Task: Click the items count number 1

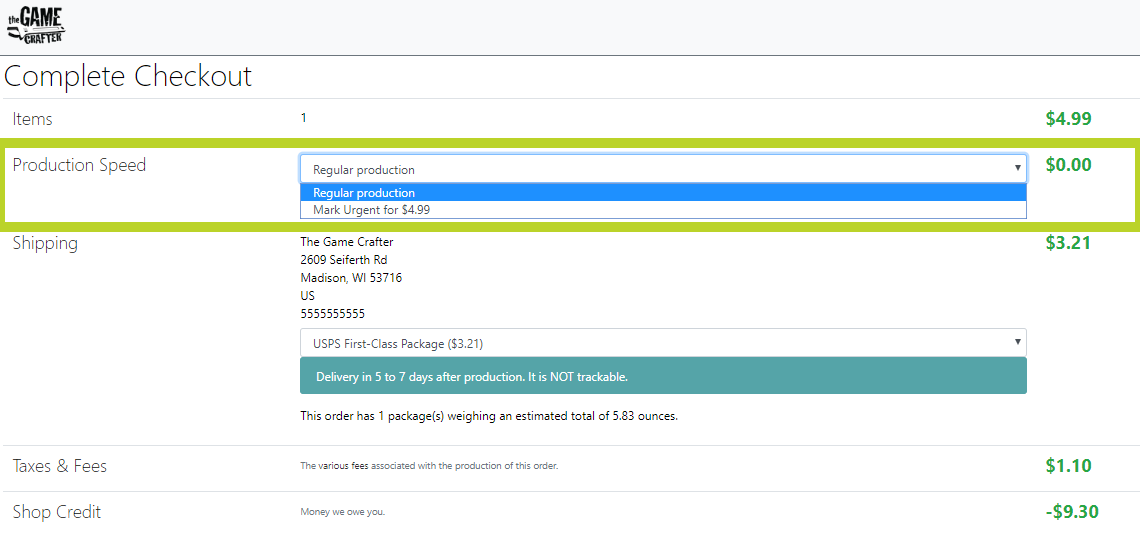Action: click(304, 117)
